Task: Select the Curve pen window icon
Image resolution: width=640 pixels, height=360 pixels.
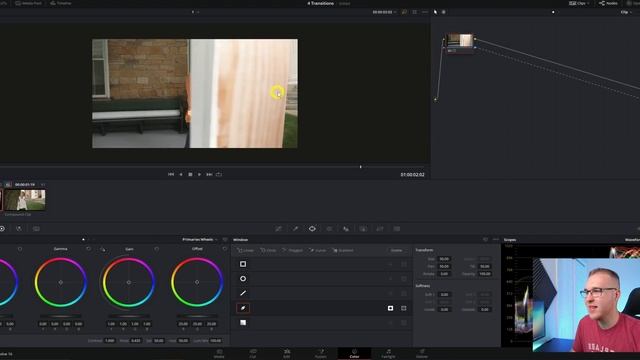Action: (x=243, y=308)
